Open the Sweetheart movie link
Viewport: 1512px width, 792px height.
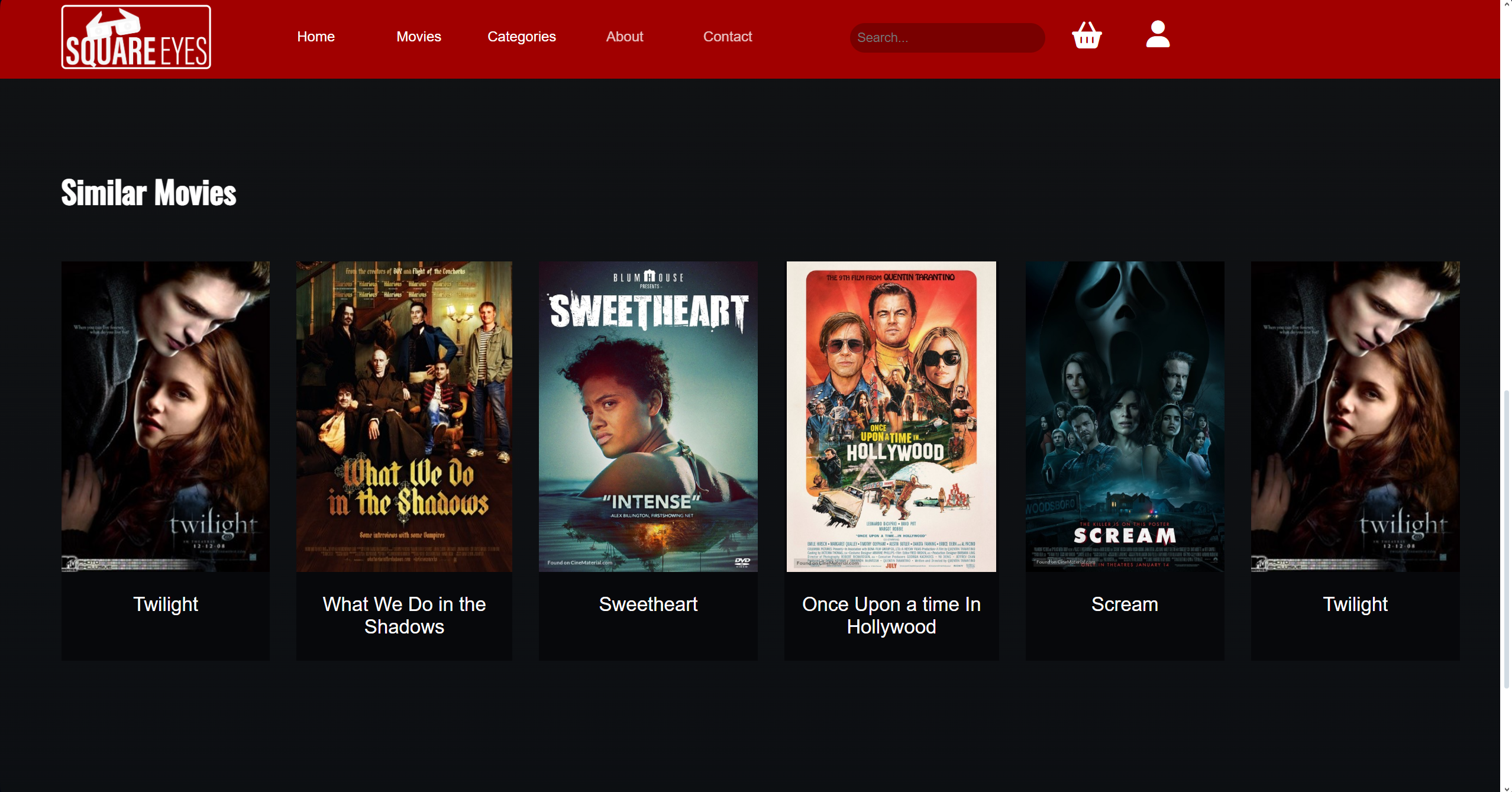click(648, 604)
